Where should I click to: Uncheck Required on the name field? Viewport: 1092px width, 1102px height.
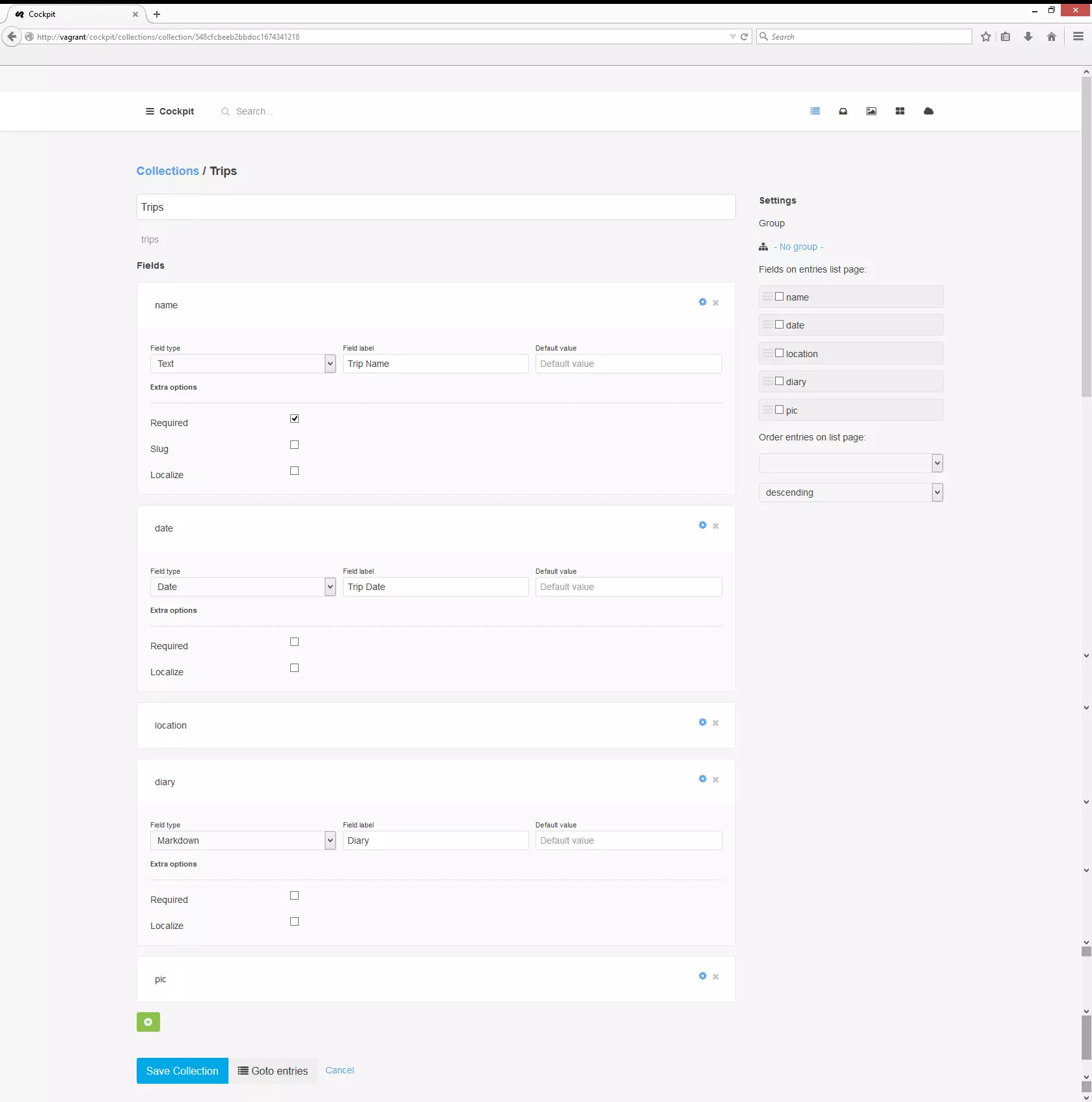(294, 418)
